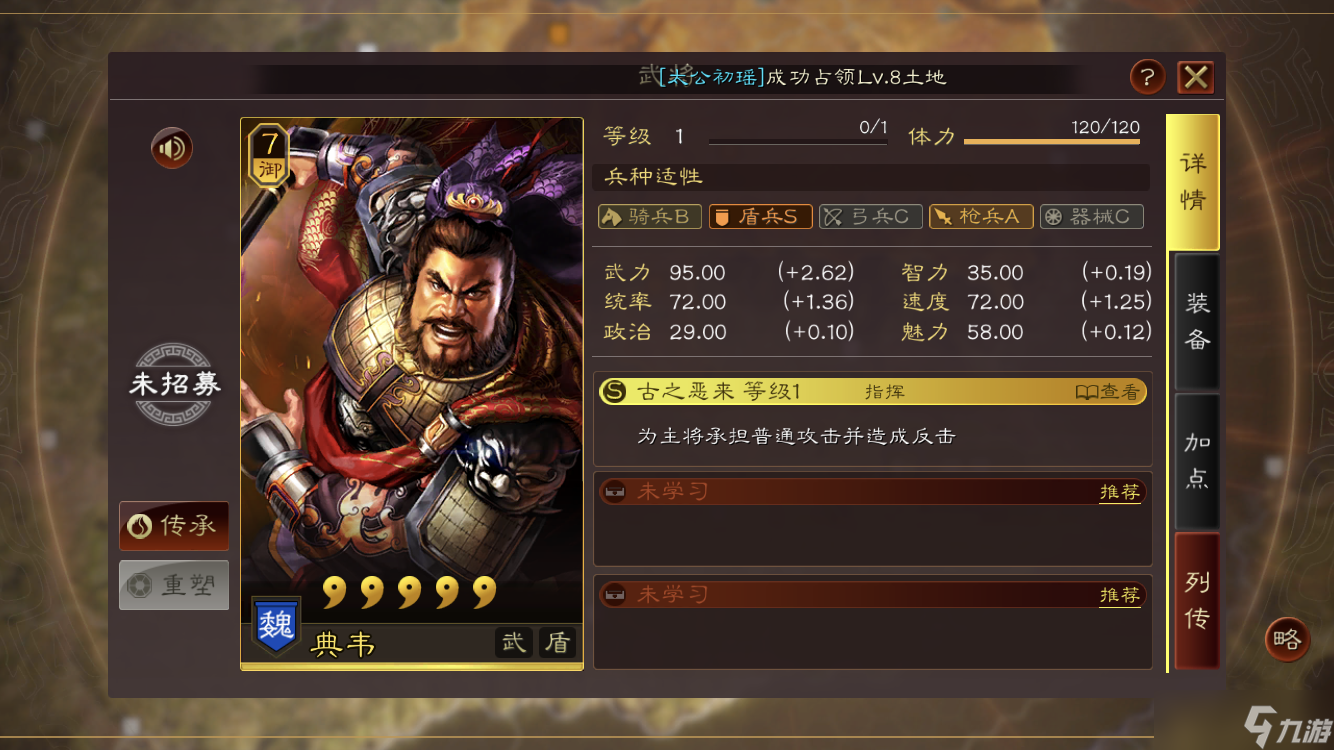
Task: Switch to the 加点 stat points tab
Action: click(1197, 461)
